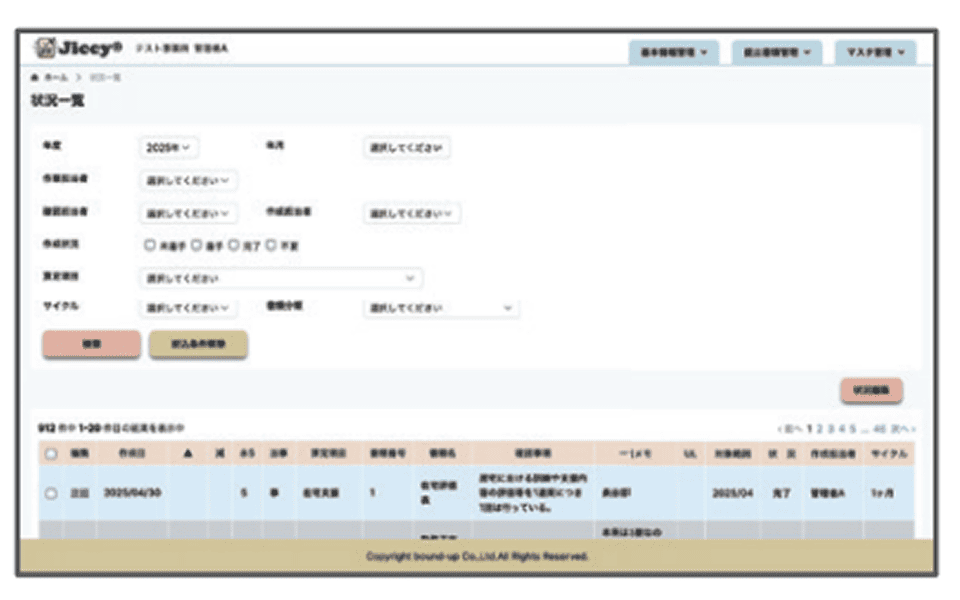Viewport: 960px width, 600px height.
Task: Open the 年度 dropdown showing 2025年
Action: click(x=170, y=147)
